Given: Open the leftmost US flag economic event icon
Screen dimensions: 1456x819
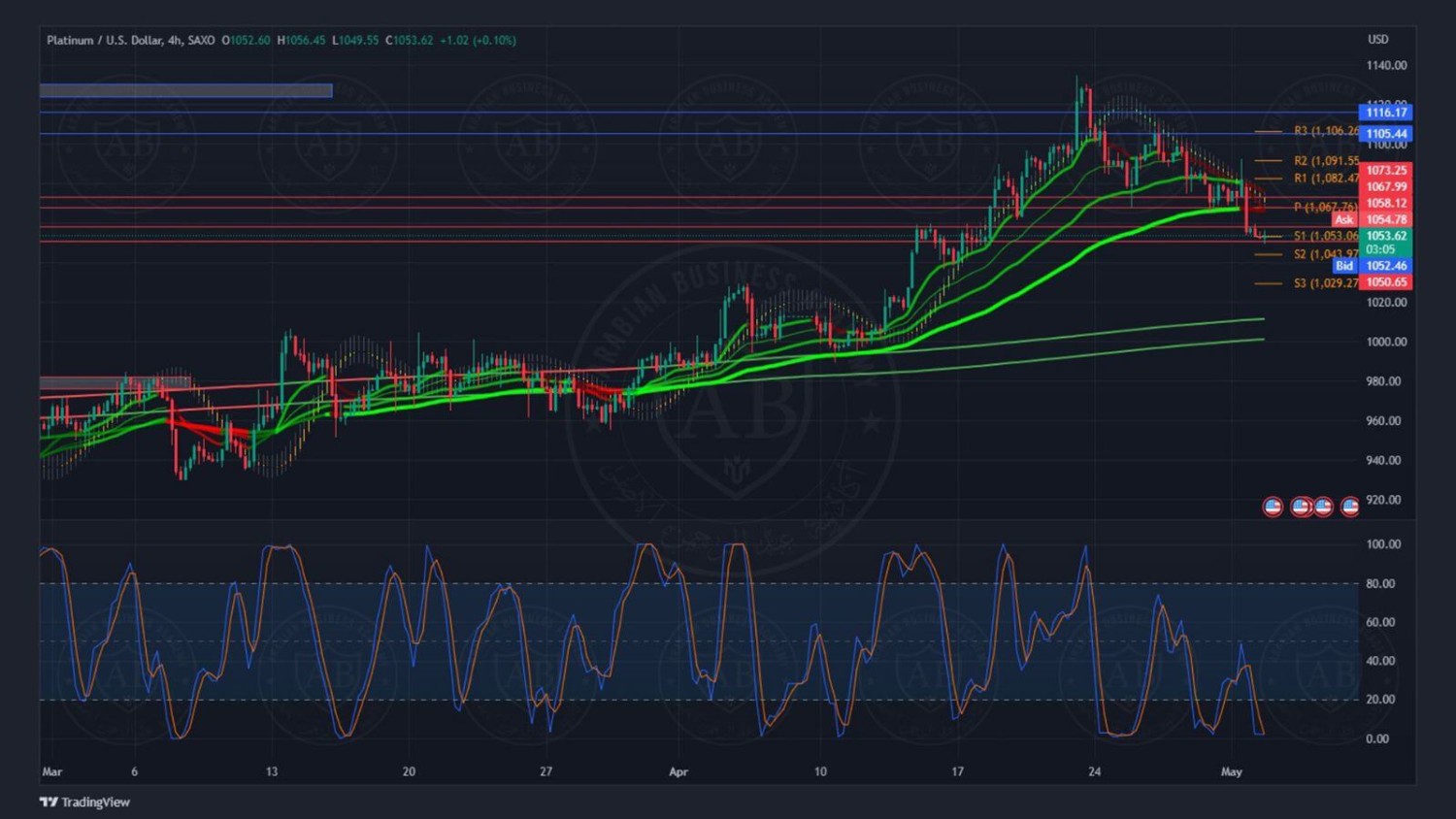Looking at the screenshot, I should click(1273, 507).
